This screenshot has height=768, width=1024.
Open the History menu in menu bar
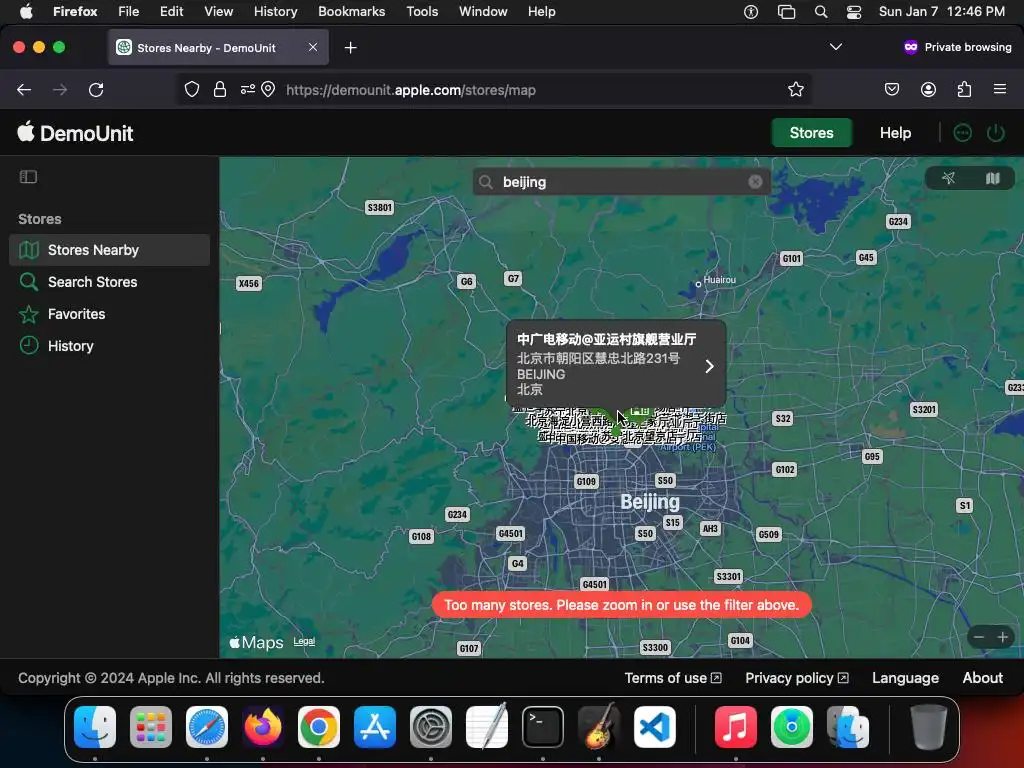point(275,12)
